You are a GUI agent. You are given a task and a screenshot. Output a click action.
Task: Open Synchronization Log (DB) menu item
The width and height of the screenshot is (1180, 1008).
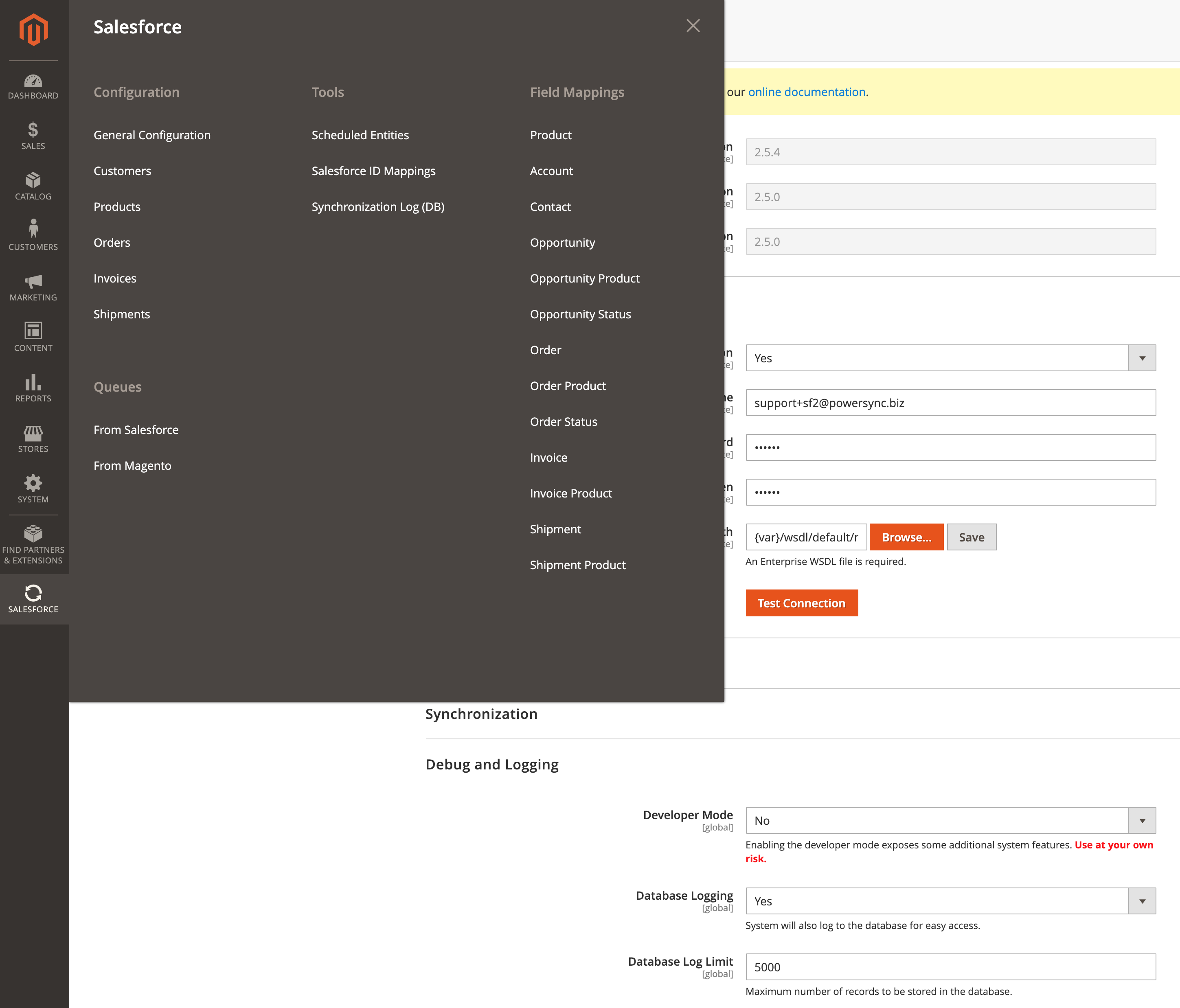377,207
